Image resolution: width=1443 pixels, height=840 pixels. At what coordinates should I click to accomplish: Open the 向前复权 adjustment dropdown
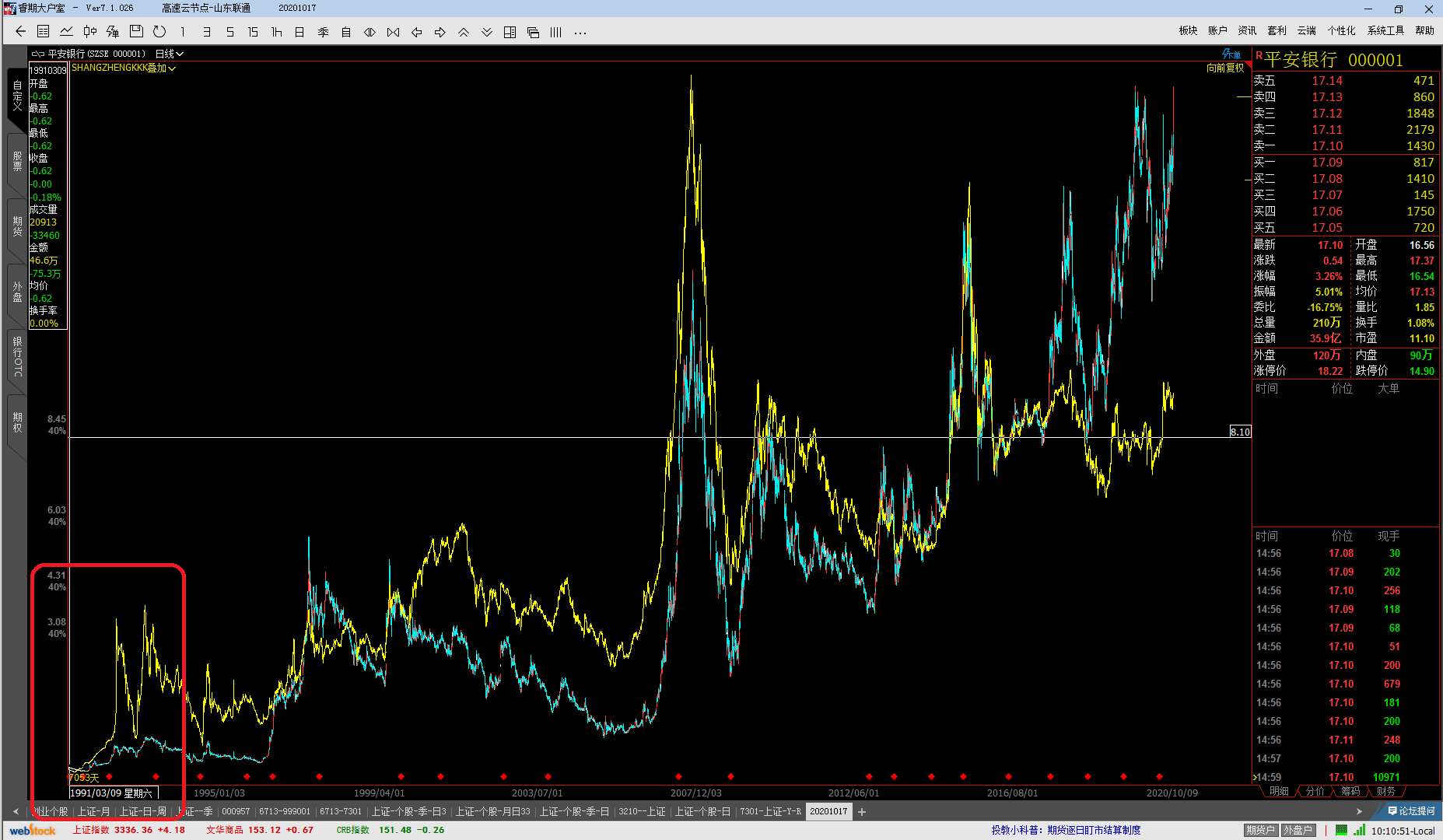click(1224, 68)
